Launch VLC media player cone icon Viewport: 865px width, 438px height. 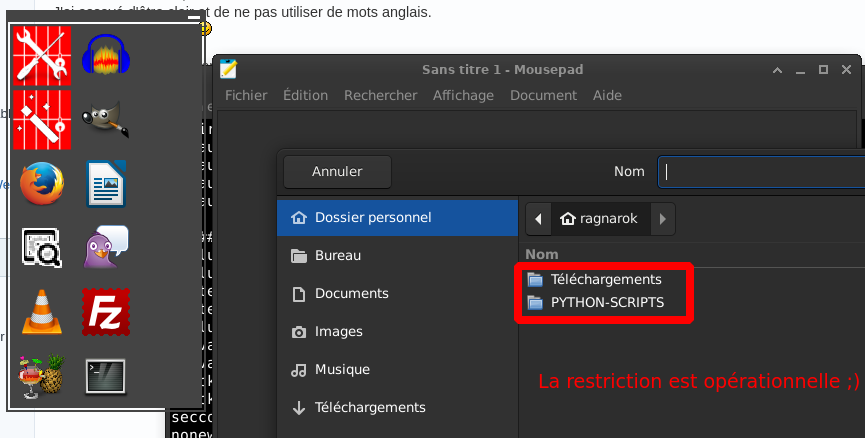[x=42, y=311]
